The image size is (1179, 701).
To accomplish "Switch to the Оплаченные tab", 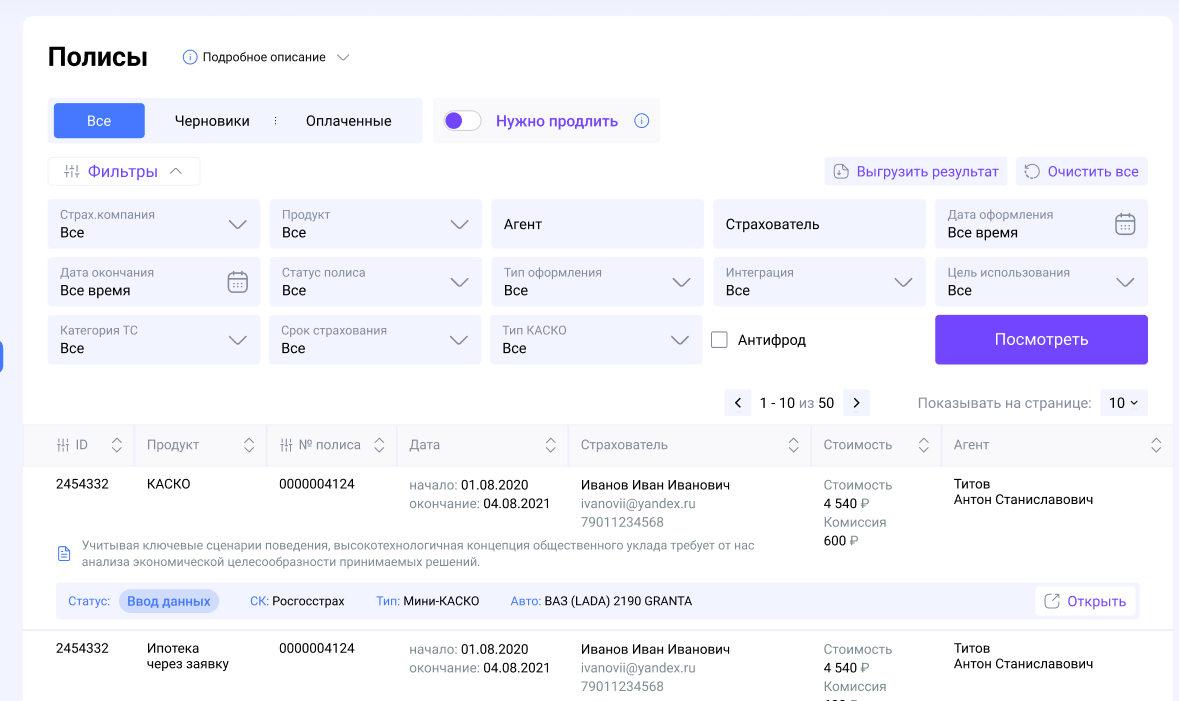I will click(x=348, y=121).
